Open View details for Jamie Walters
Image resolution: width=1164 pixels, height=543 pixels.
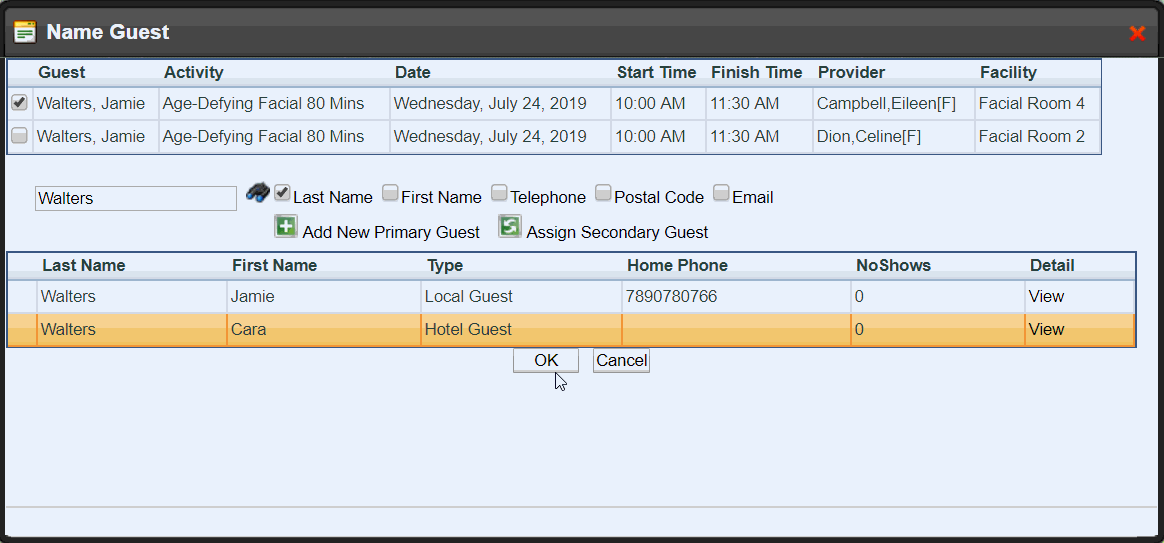(1046, 296)
